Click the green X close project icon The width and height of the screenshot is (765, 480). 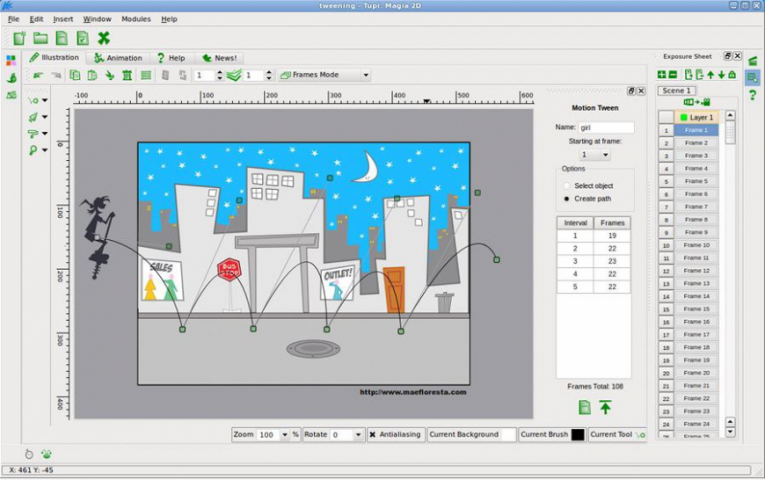(x=103, y=38)
